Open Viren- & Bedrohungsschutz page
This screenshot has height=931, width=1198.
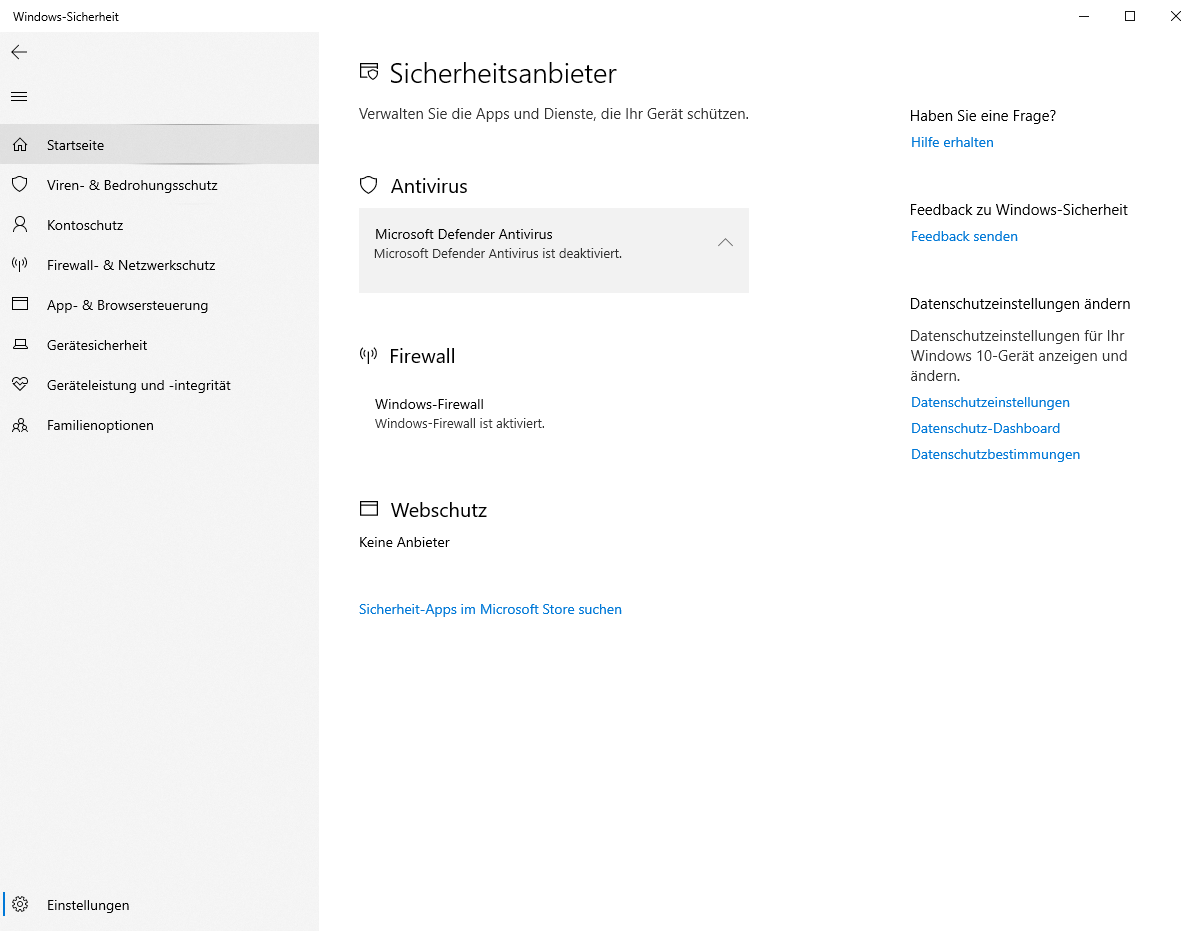(x=160, y=185)
